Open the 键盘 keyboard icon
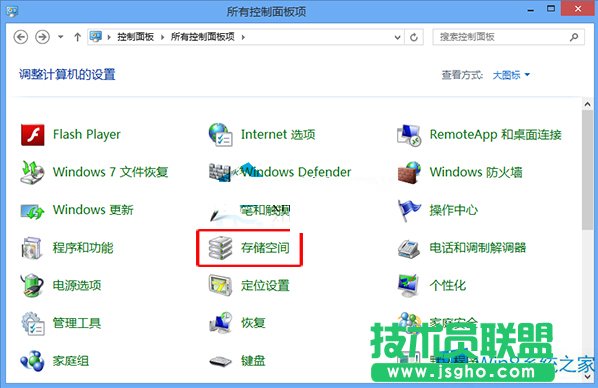This screenshot has height=388, width=598. pos(220,361)
